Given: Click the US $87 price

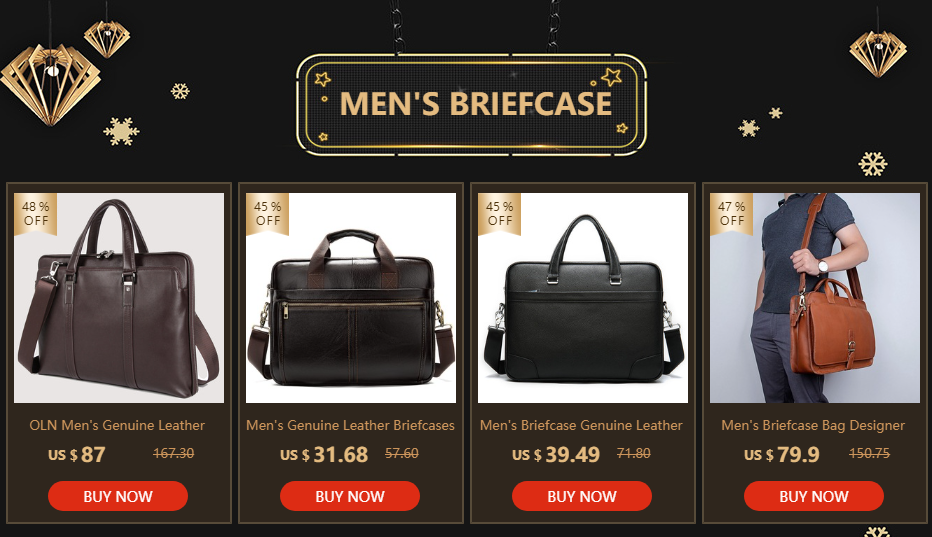Looking at the screenshot, I should click(77, 454).
